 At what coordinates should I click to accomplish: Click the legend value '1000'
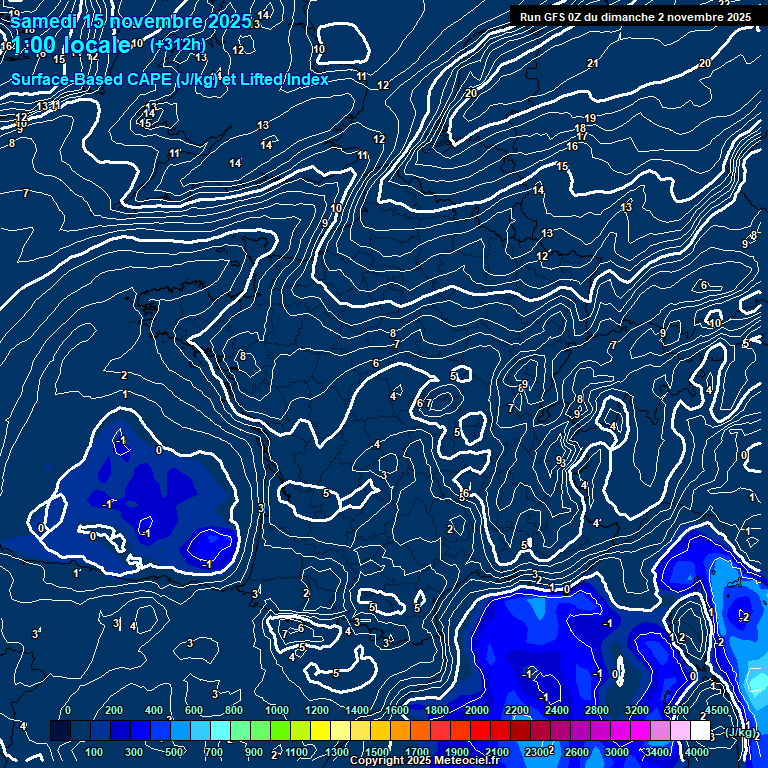tap(277, 710)
